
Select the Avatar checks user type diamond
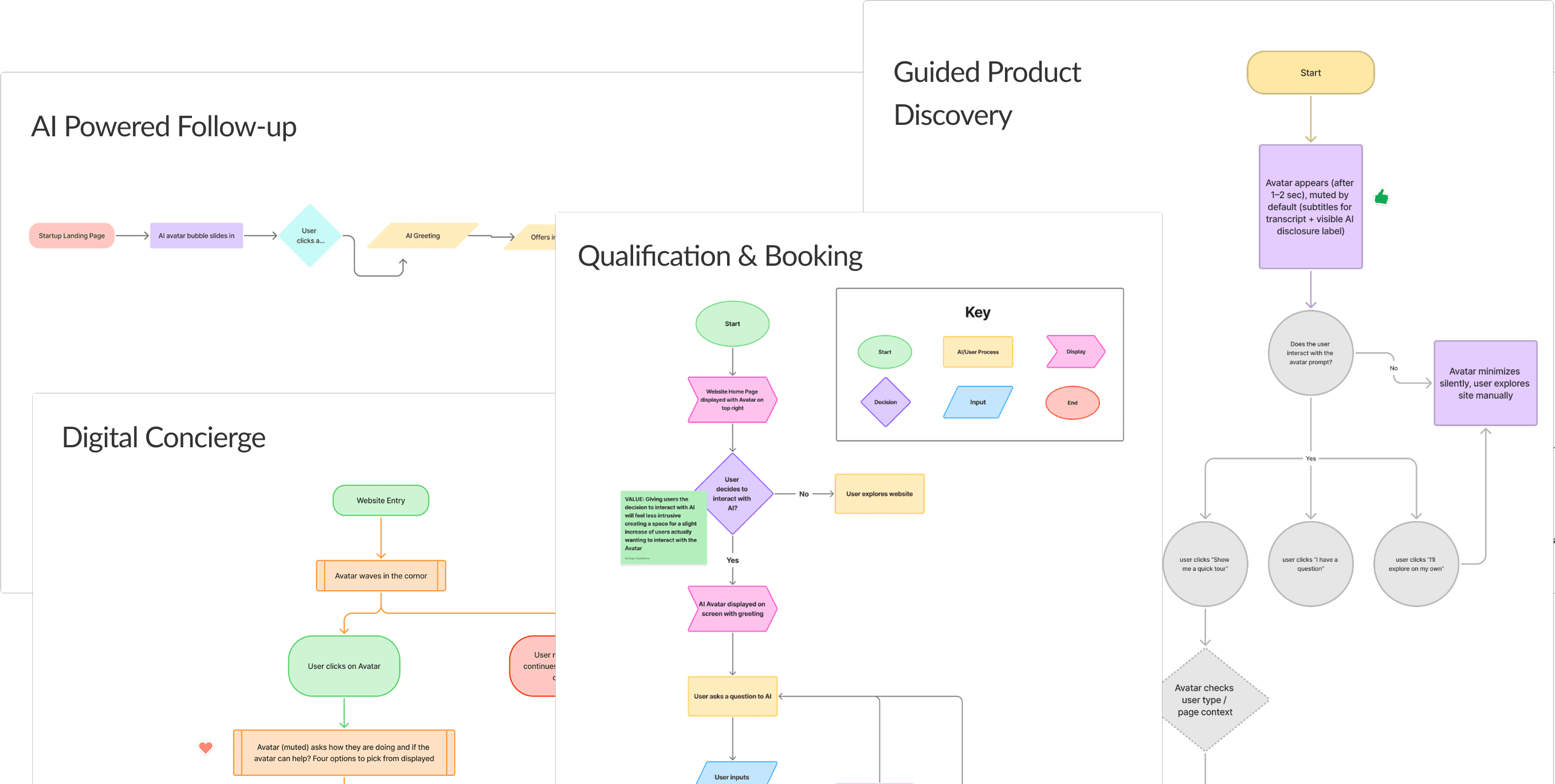(1204, 699)
